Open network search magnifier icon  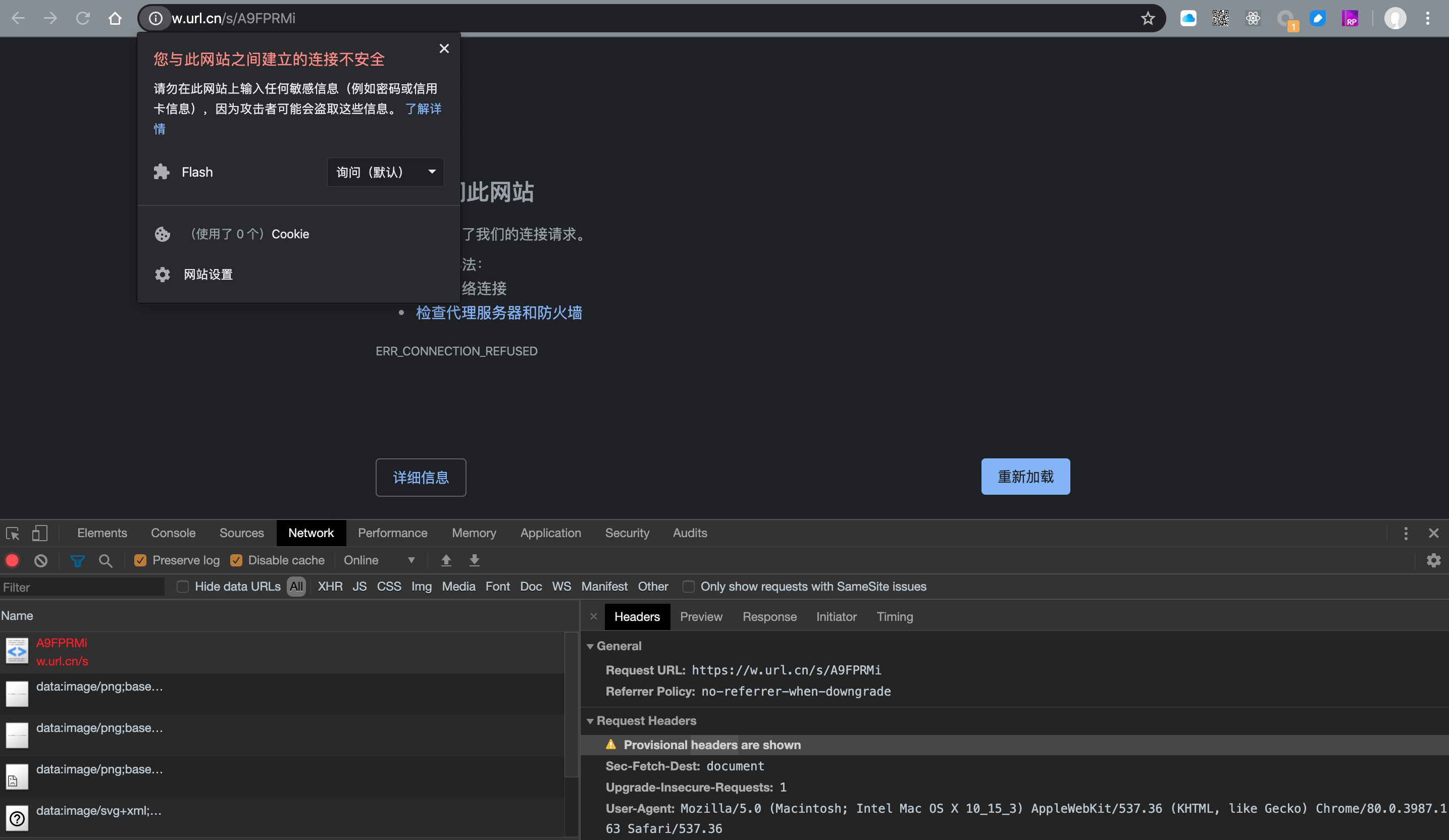tap(105, 560)
